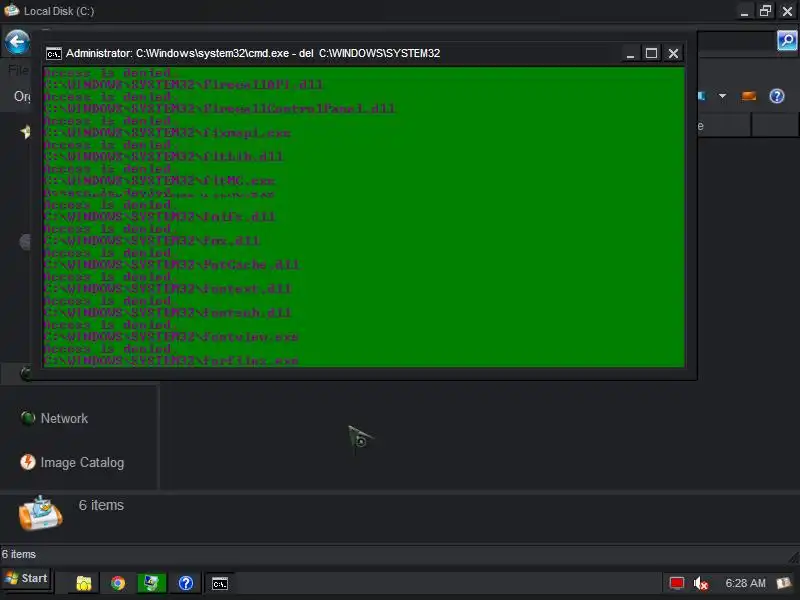Screen dimensions: 800x600
Task: Click the 6:28 AM clock
Action: (745, 583)
